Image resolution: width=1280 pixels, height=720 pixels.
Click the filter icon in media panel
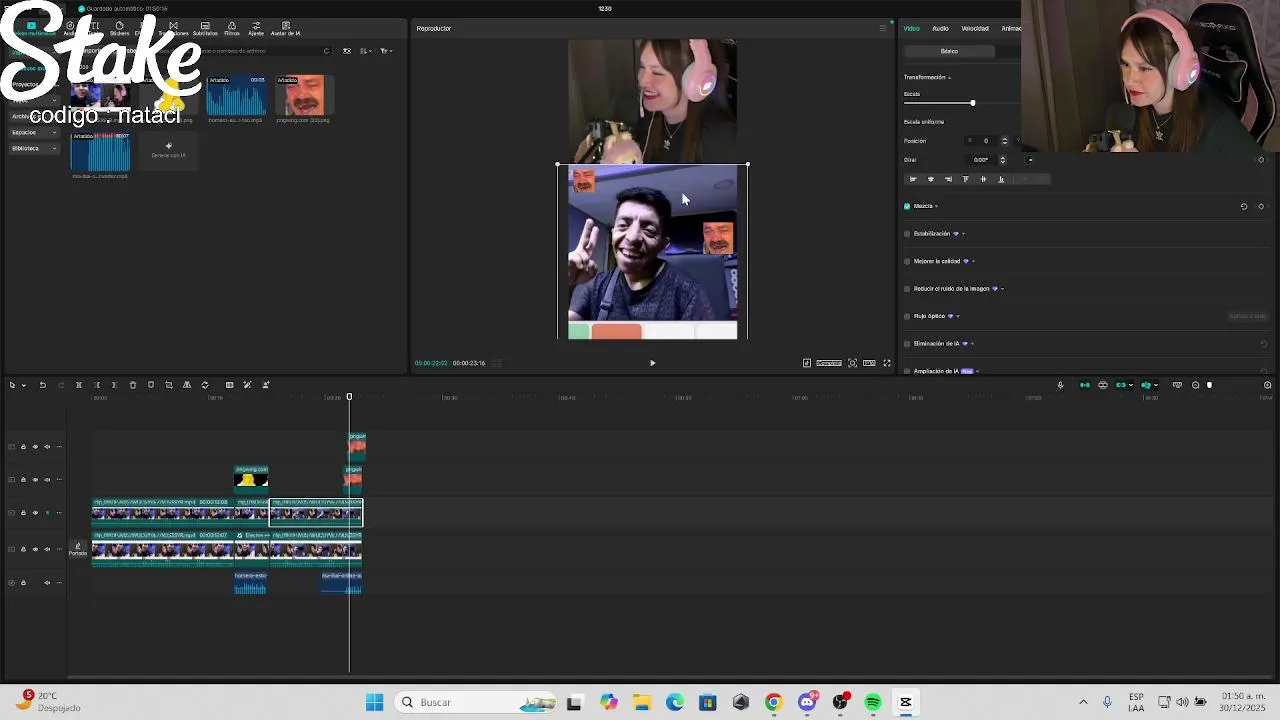(387, 51)
